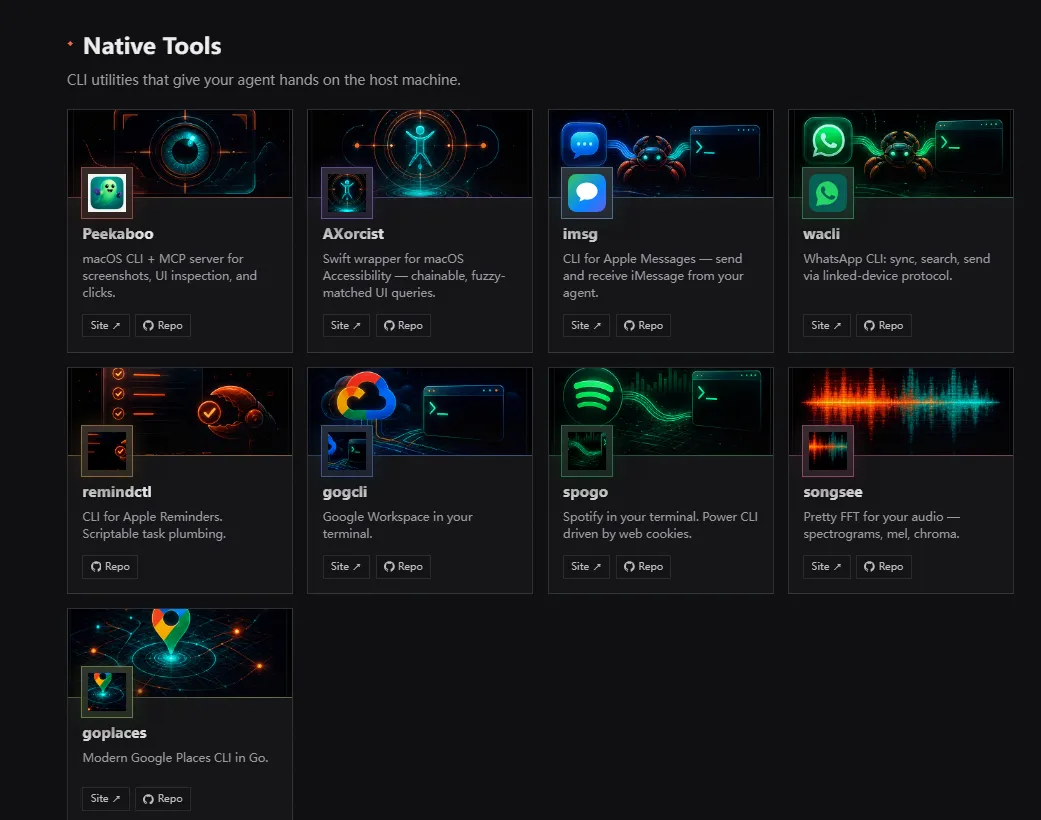Click the remindctl checklist icon
This screenshot has height=820, width=1041.
107,451
